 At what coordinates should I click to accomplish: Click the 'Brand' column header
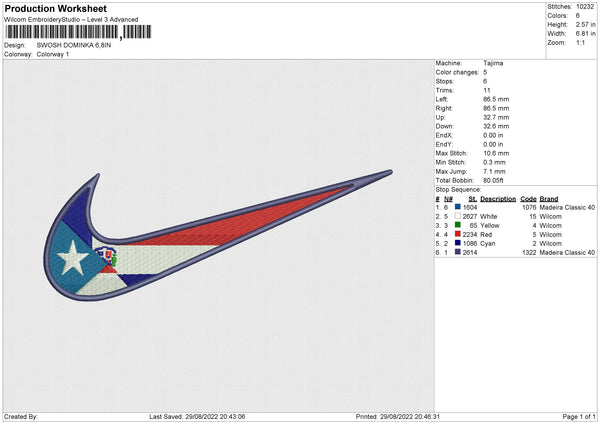click(x=549, y=199)
